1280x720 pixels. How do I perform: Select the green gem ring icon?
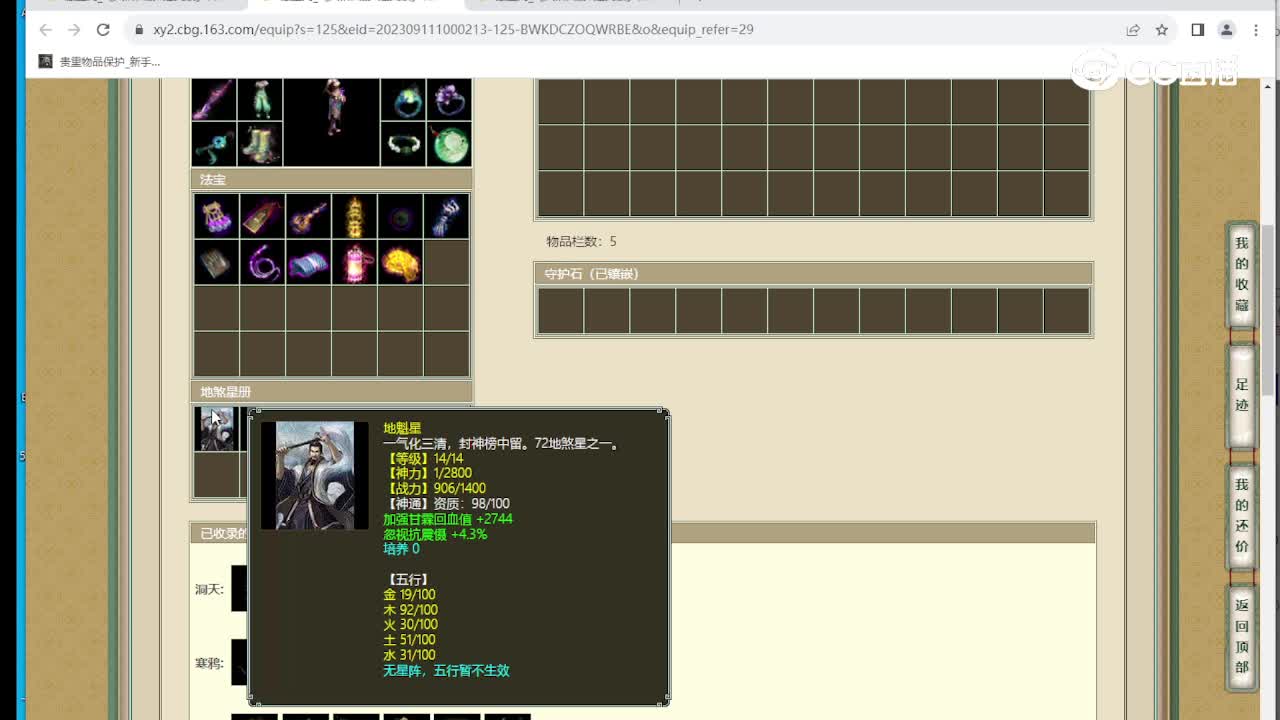[x=403, y=100]
